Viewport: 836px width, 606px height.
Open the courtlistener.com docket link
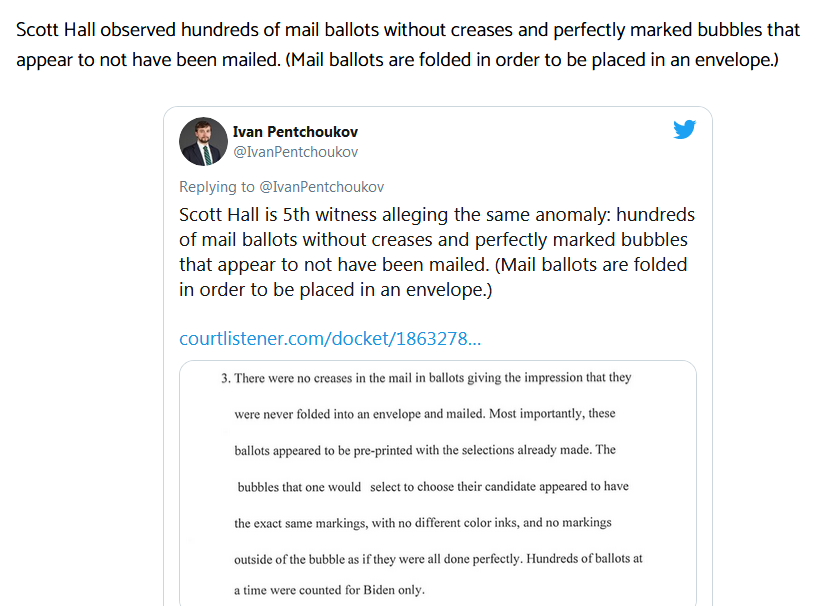[330, 338]
